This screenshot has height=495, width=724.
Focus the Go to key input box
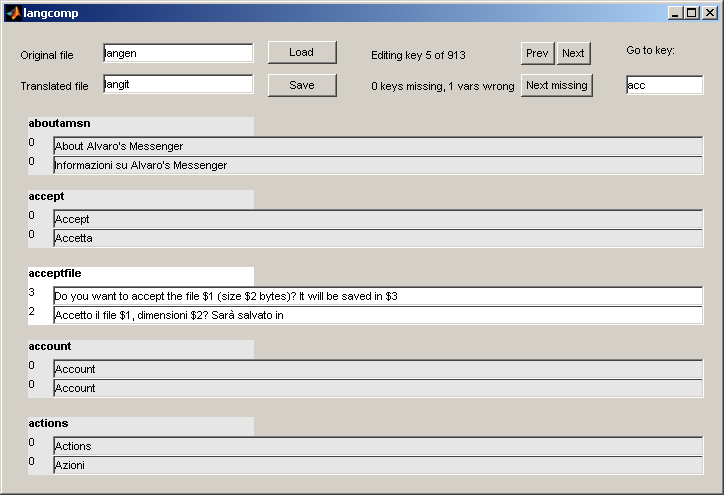(x=664, y=85)
